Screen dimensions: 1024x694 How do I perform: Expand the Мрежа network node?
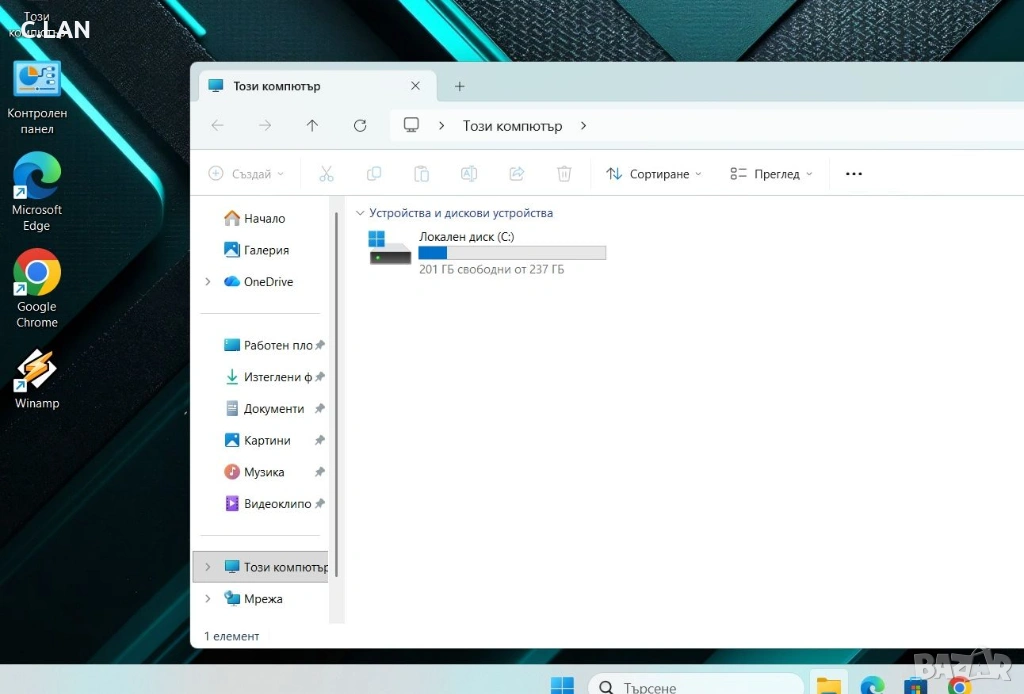208,599
